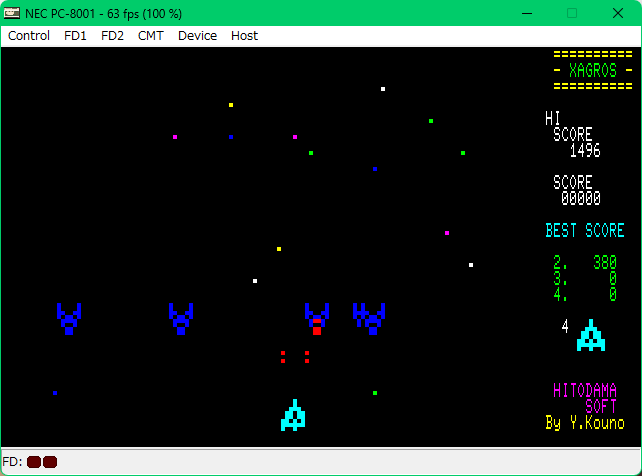Click the HI SCORE value 1496
The image size is (642, 476).
point(585,151)
